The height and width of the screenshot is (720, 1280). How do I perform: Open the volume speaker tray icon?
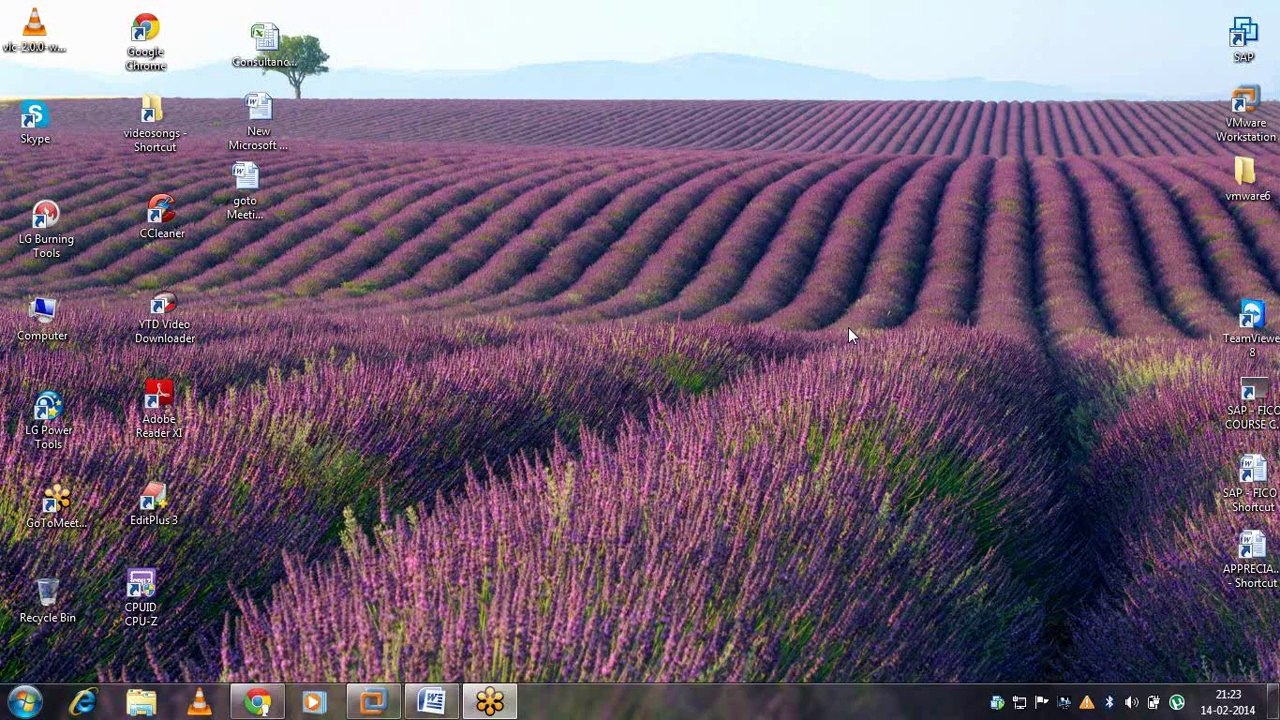[1131, 703]
